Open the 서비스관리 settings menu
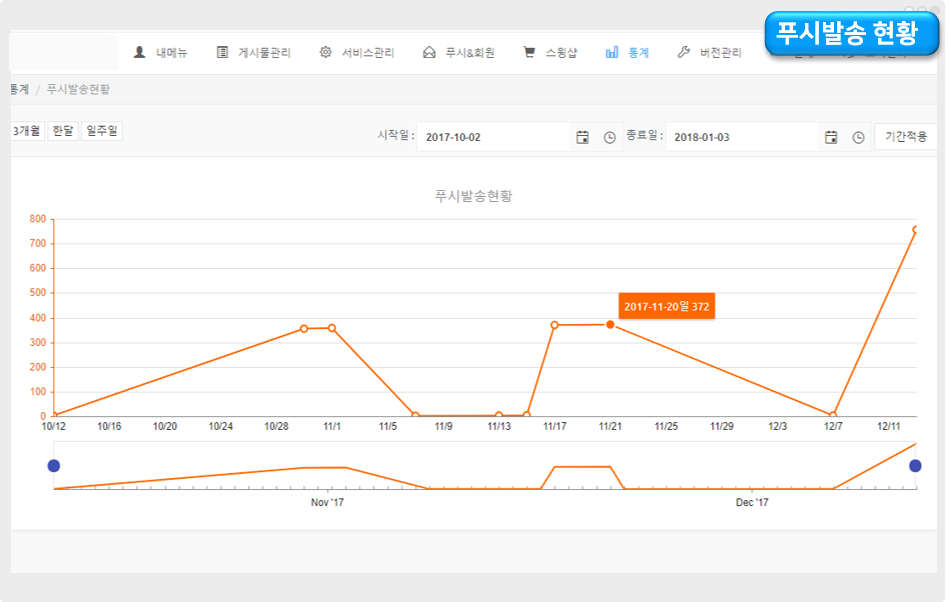The width and height of the screenshot is (949, 602). tap(357, 53)
